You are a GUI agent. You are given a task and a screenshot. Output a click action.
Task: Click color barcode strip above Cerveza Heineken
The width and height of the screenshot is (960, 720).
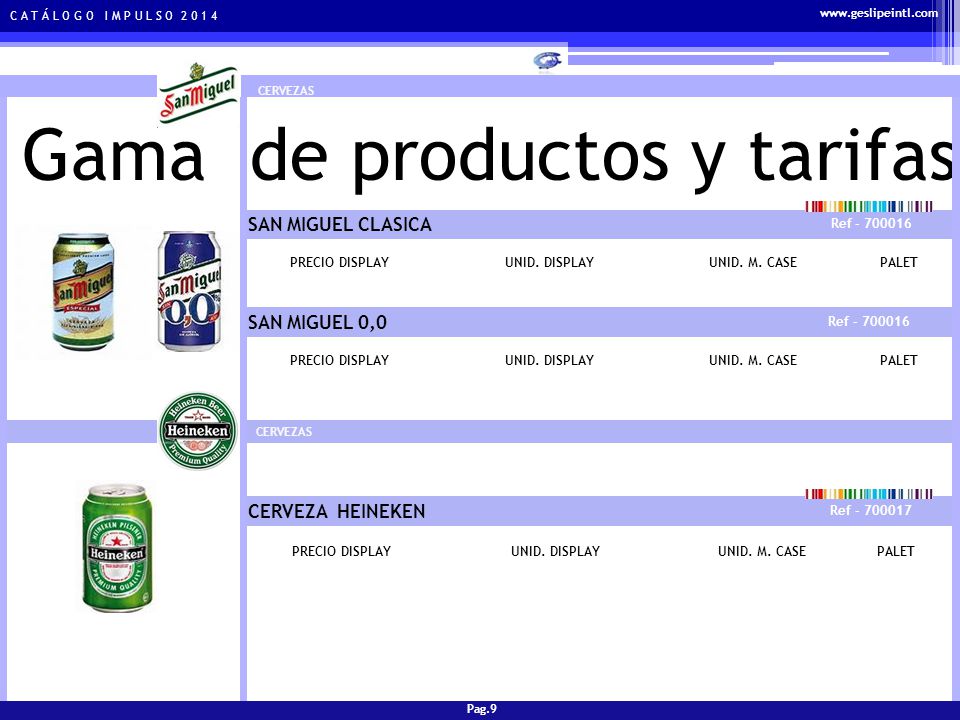click(x=869, y=493)
